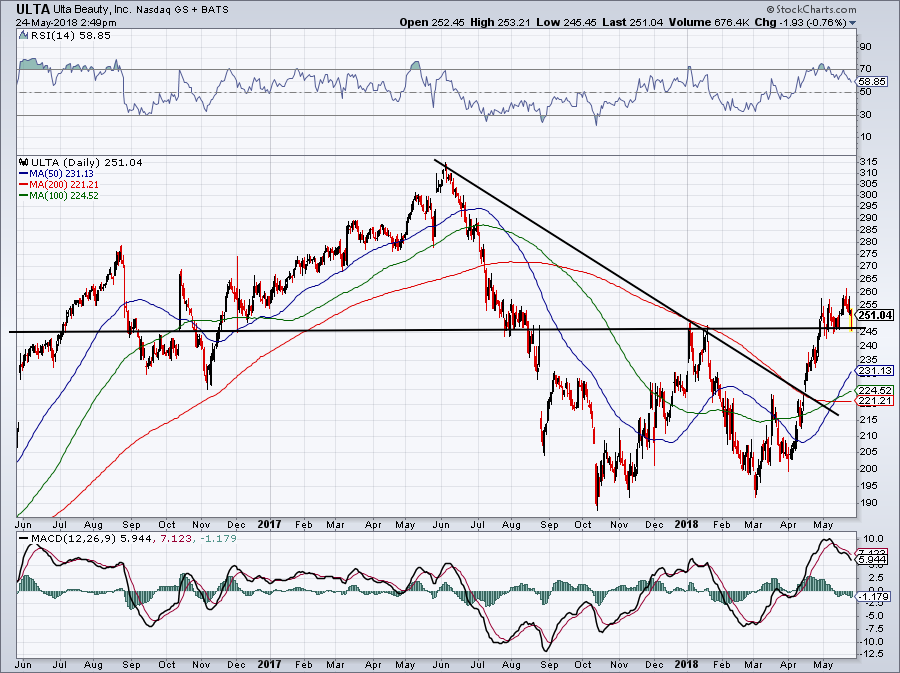Click the MACD(12,26,9) legend line icon
The height and width of the screenshot is (673, 900).
click(x=23, y=539)
